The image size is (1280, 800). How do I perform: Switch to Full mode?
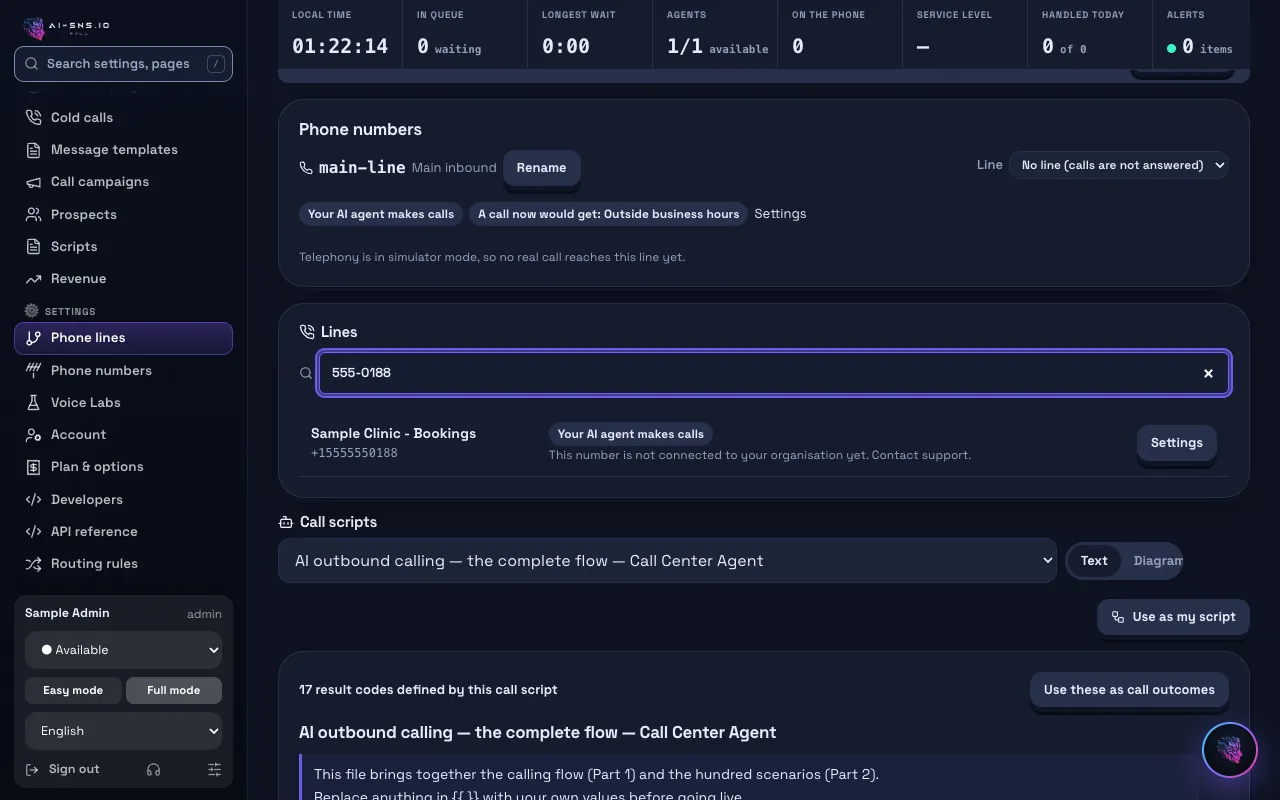(x=174, y=690)
